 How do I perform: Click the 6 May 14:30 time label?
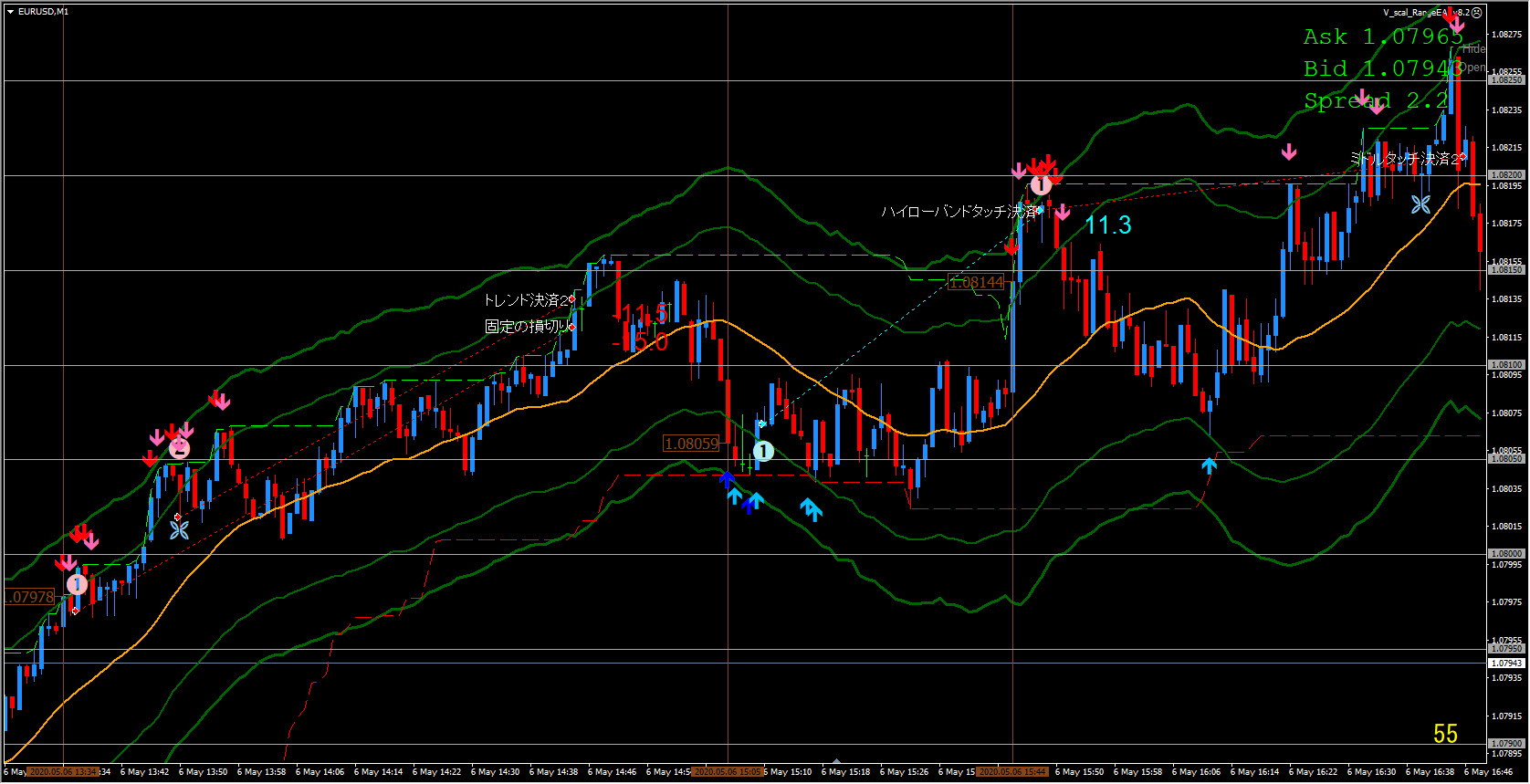coord(495,772)
